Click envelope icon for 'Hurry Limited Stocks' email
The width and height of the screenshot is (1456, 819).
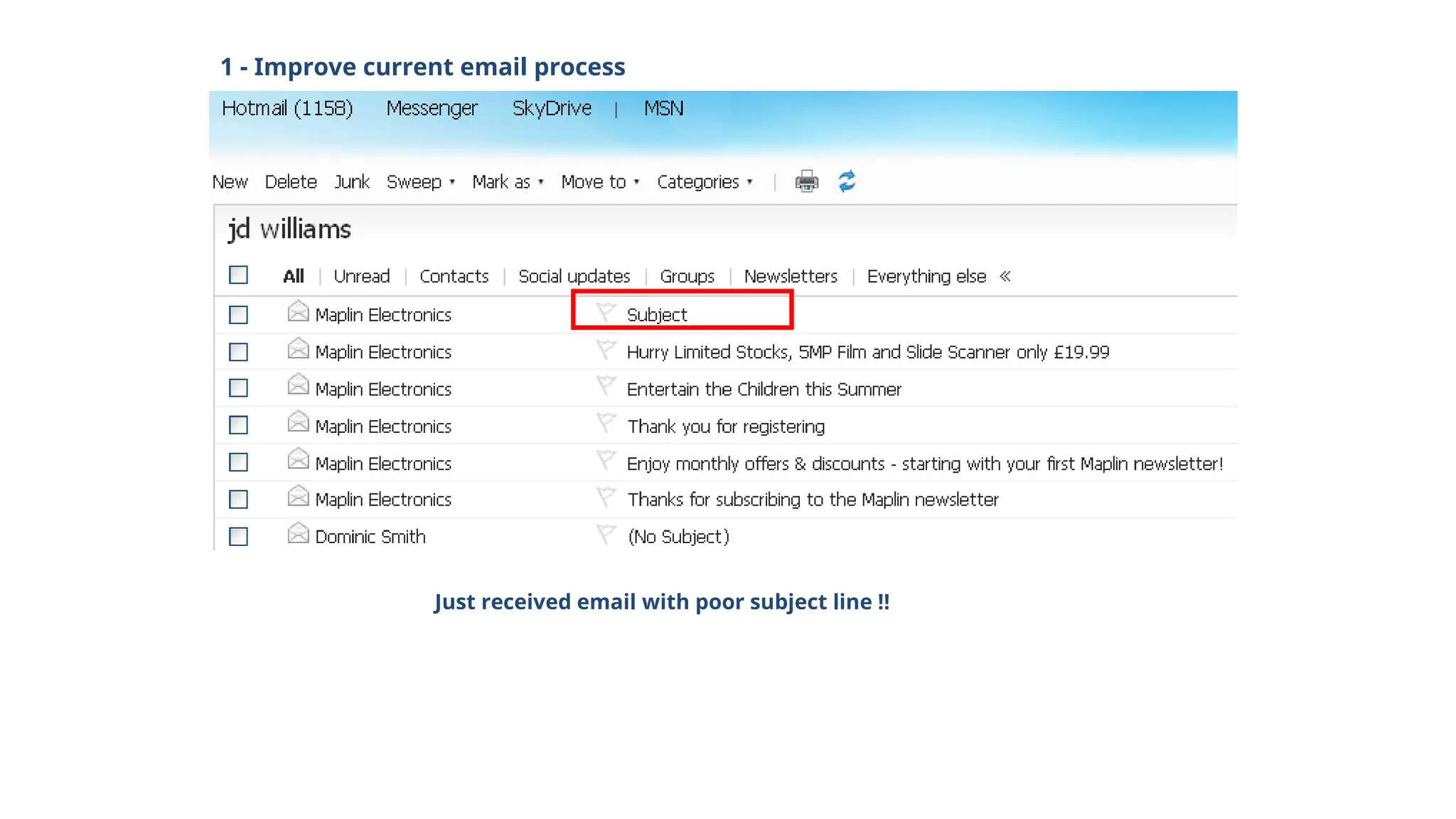[x=298, y=349]
